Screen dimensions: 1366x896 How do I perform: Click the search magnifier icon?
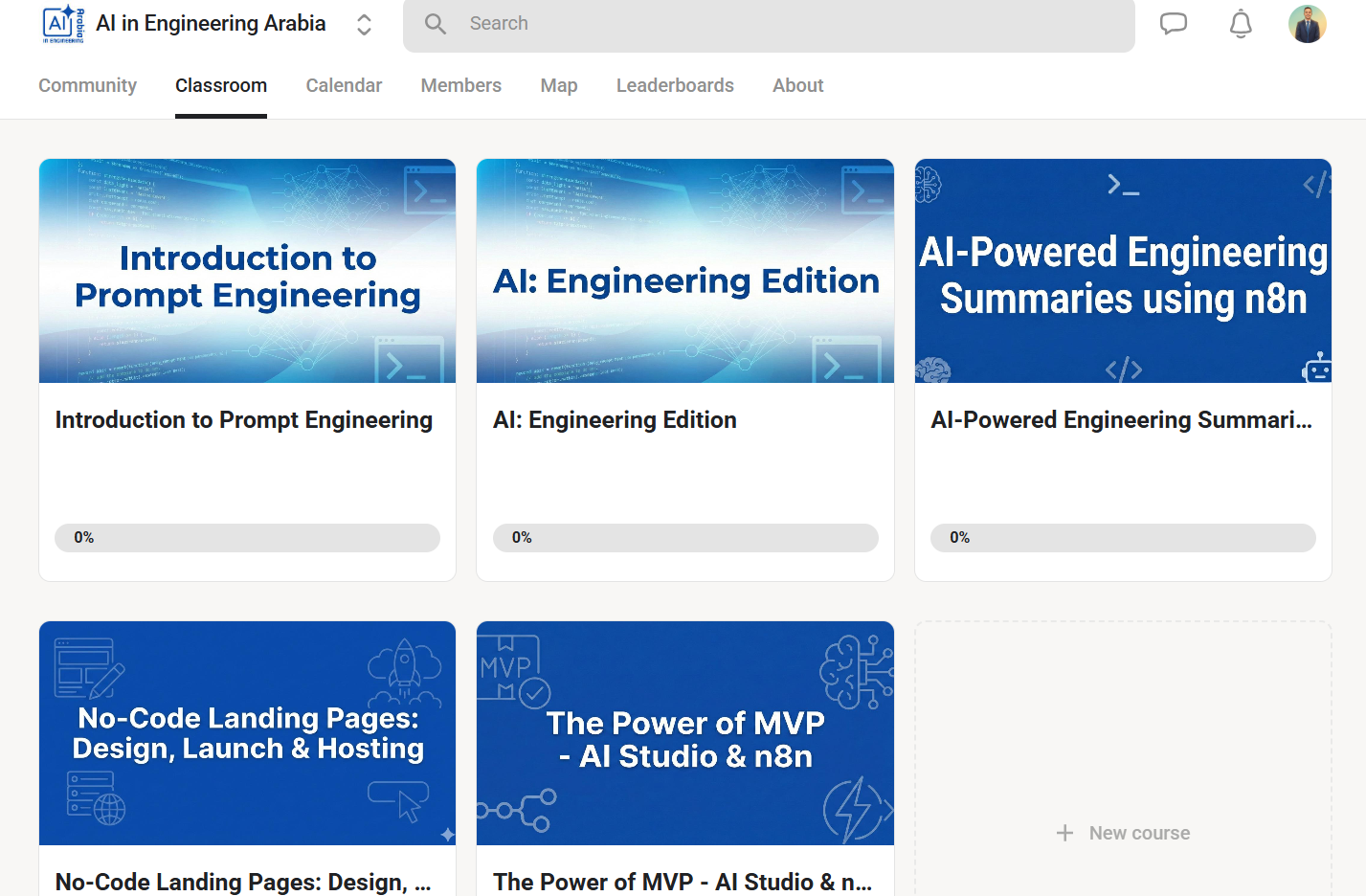[x=436, y=24]
